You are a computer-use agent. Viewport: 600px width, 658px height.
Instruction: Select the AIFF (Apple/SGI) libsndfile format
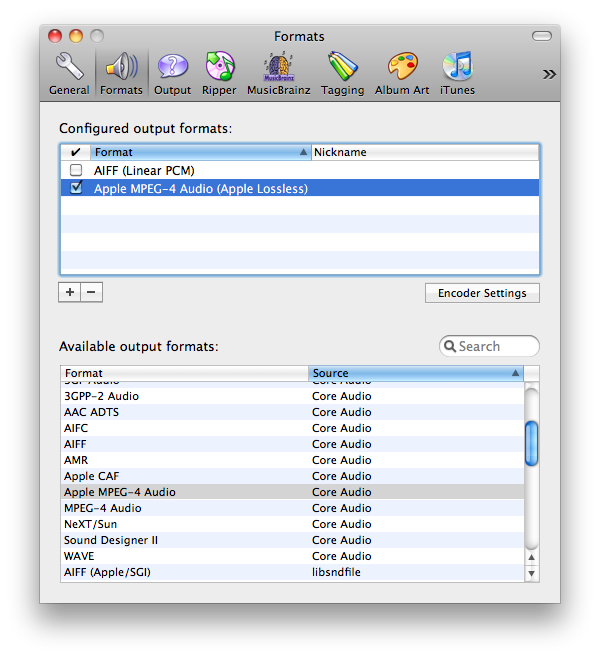[x=292, y=572]
